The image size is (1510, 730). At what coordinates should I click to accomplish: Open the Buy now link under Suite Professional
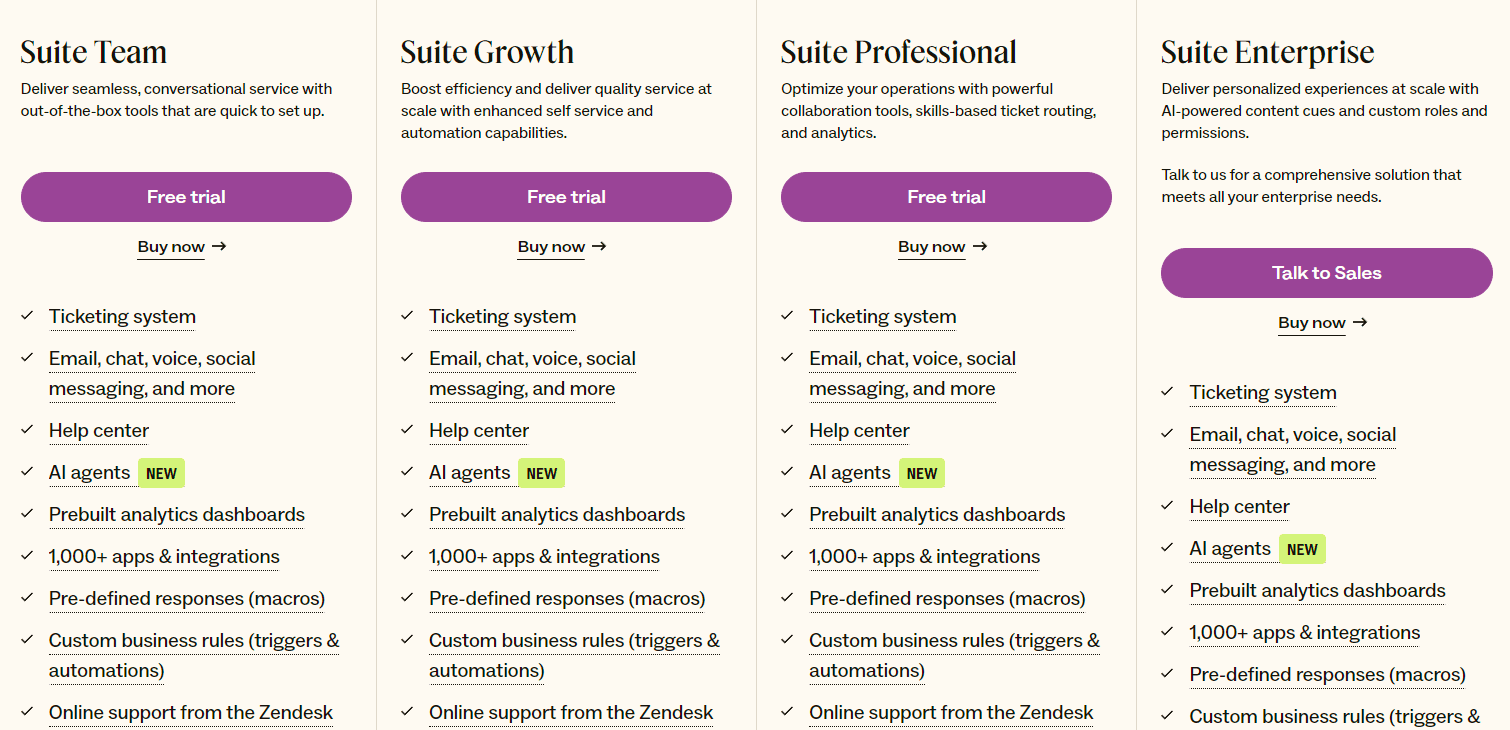pyautogui.click(x=931, y=246)
